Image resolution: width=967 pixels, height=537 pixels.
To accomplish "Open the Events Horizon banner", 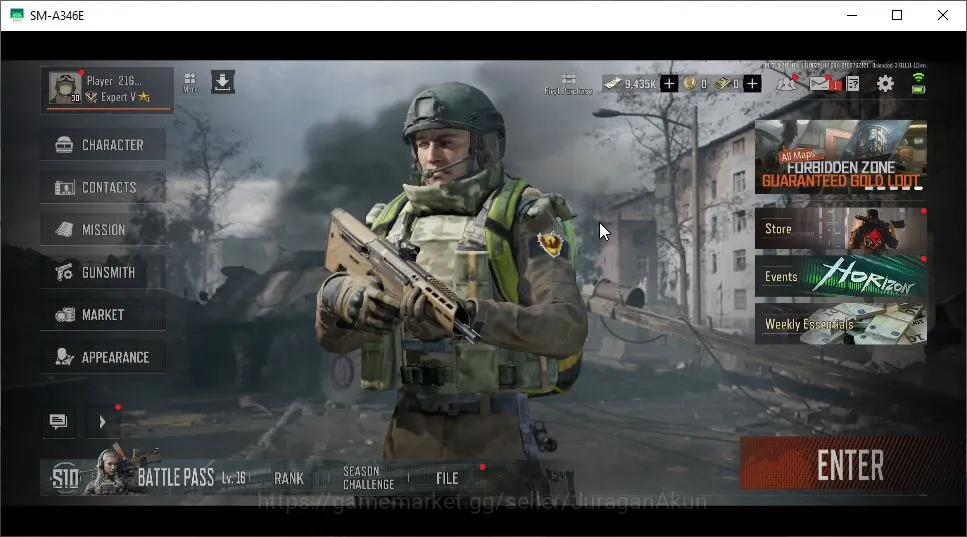I will coord(841,277).
